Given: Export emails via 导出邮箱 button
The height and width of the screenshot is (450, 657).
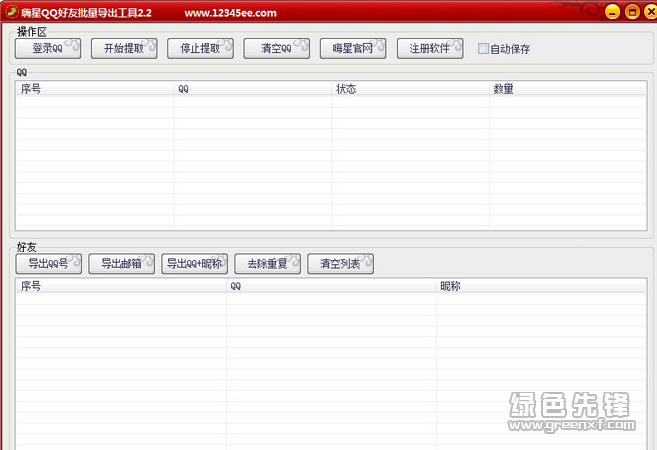Looking at the screenshot, I should [x=122, y=264].
